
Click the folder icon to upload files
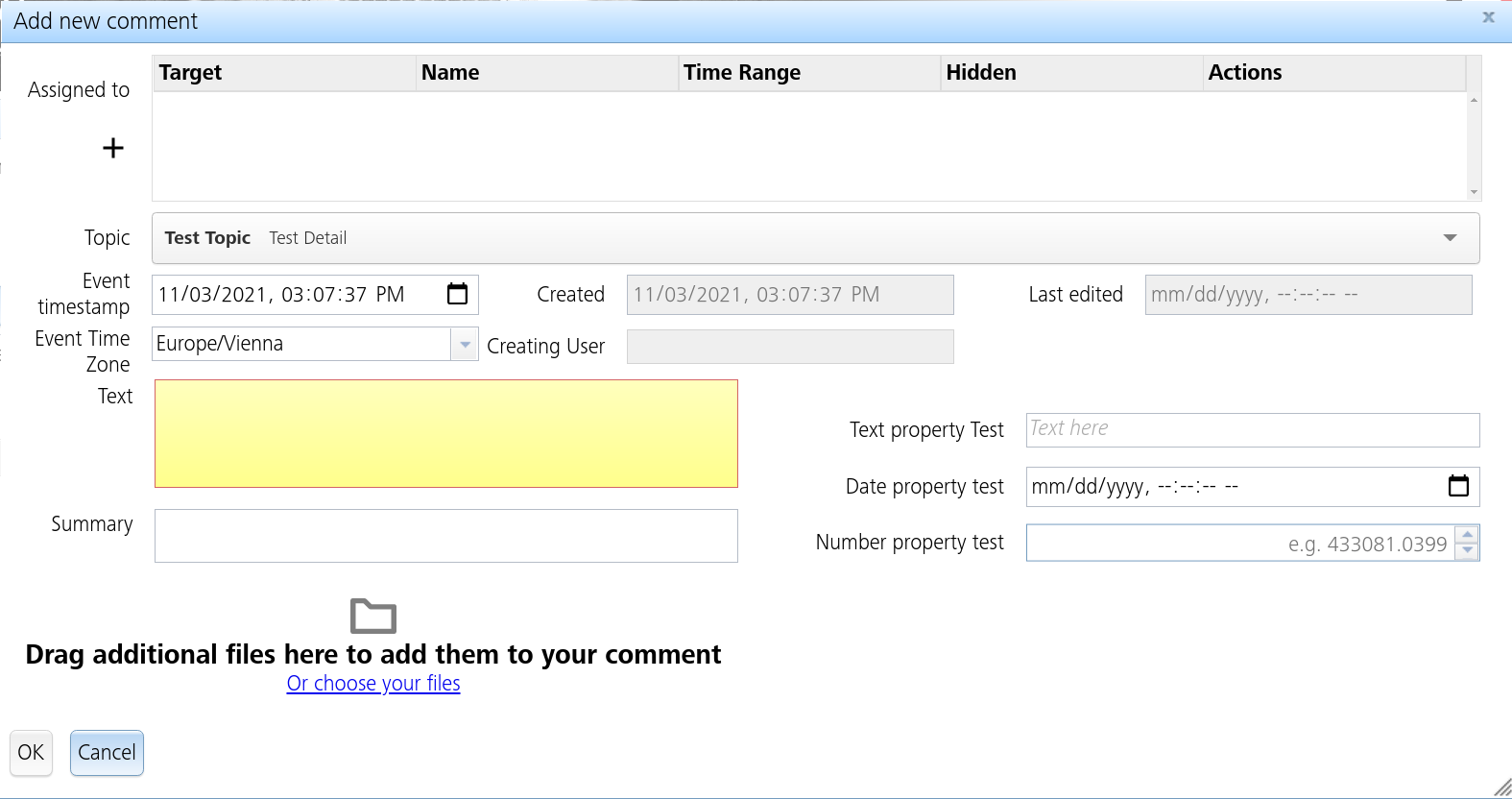pos(373,616)
